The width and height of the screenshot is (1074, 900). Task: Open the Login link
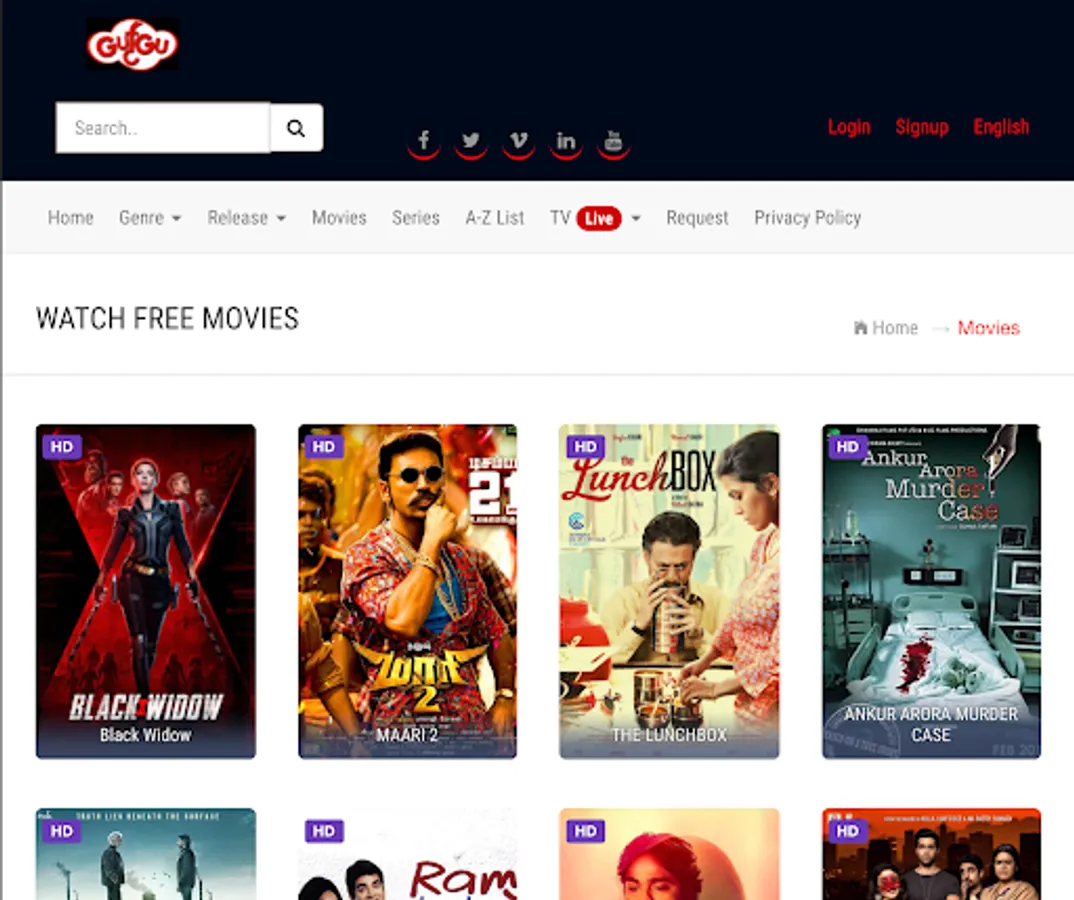click(x=849, y=127)
